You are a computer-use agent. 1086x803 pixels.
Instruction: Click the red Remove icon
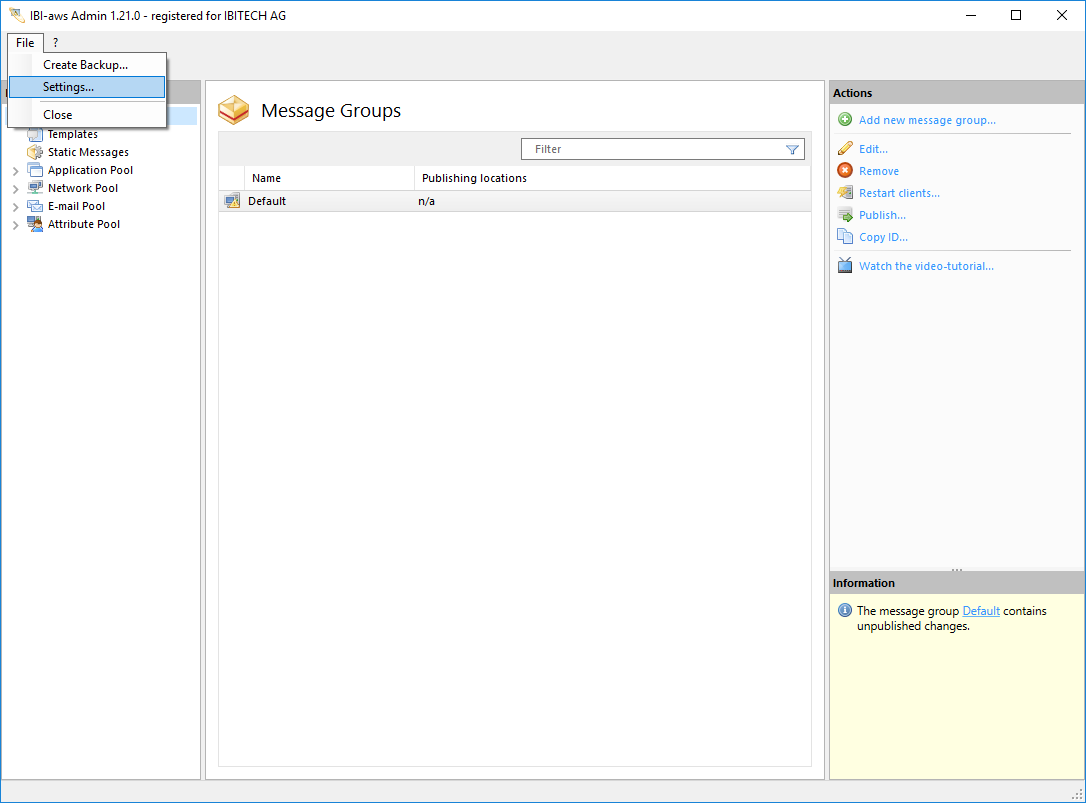[845, 171]
